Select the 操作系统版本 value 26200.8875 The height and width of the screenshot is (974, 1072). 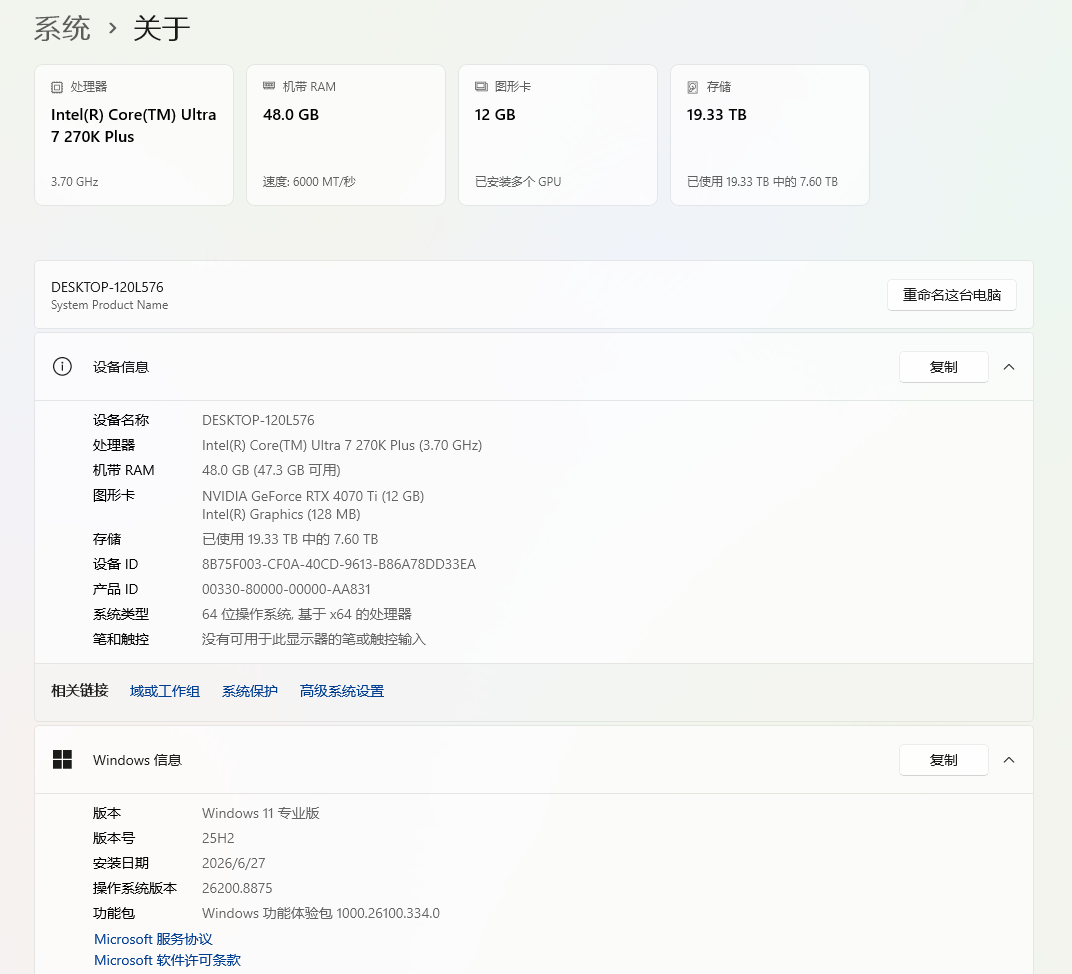[237, 888]
